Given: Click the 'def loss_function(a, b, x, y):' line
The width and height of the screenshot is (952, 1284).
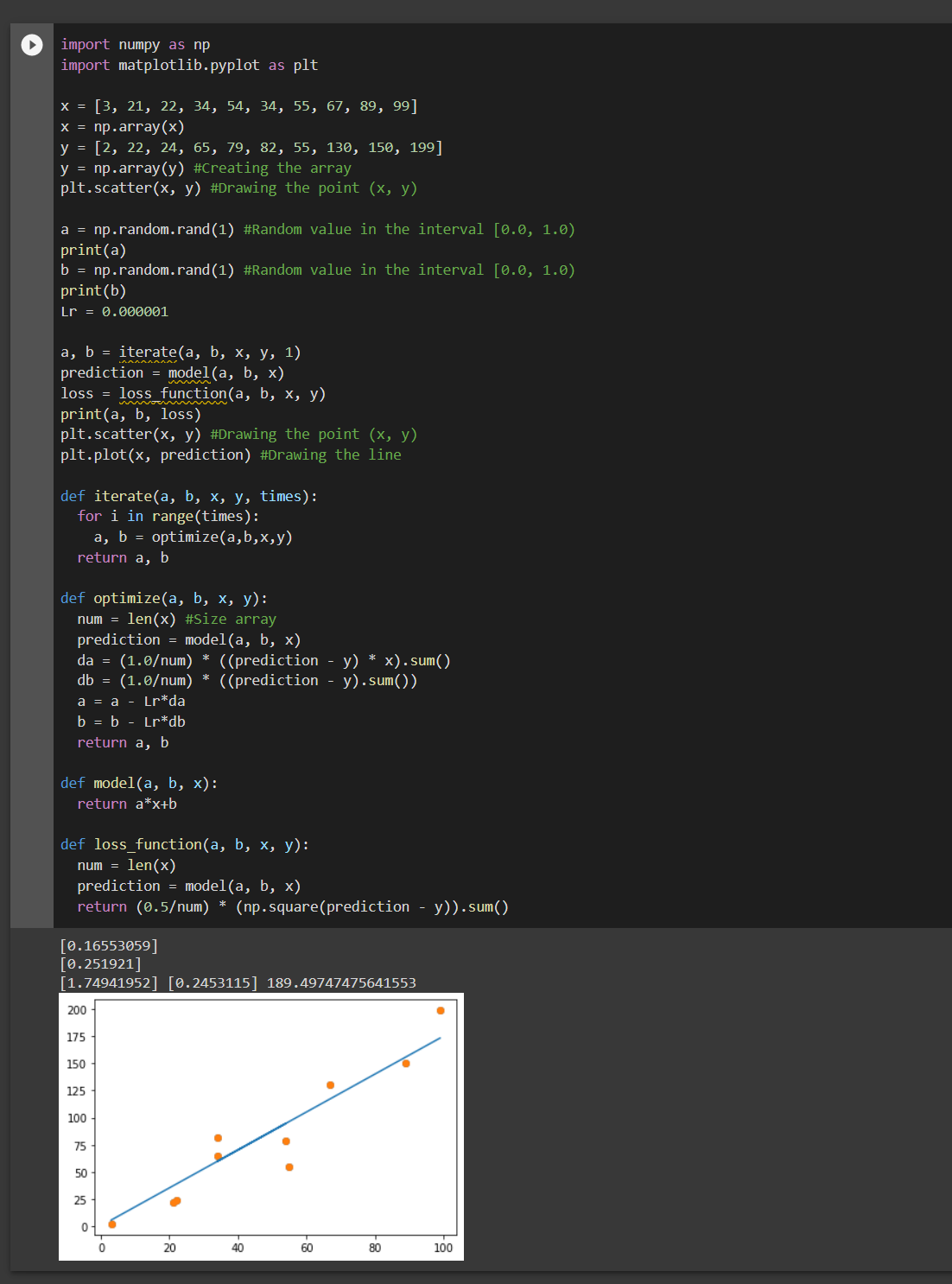Looking at the screenshot, I should click(x=185, y=845).
